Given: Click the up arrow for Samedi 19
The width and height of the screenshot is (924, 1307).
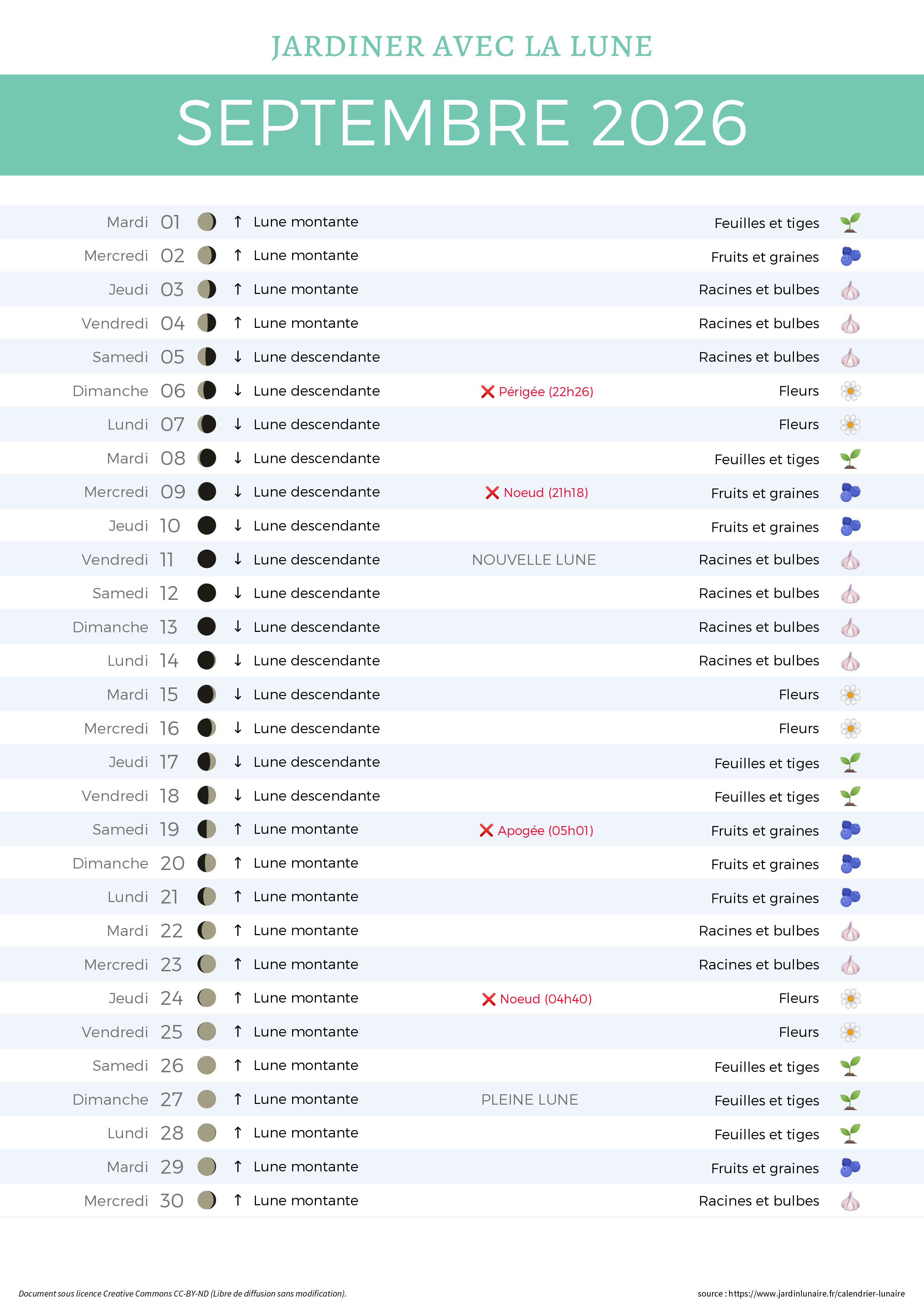Looking at the screenshot, I should point(238,829).
